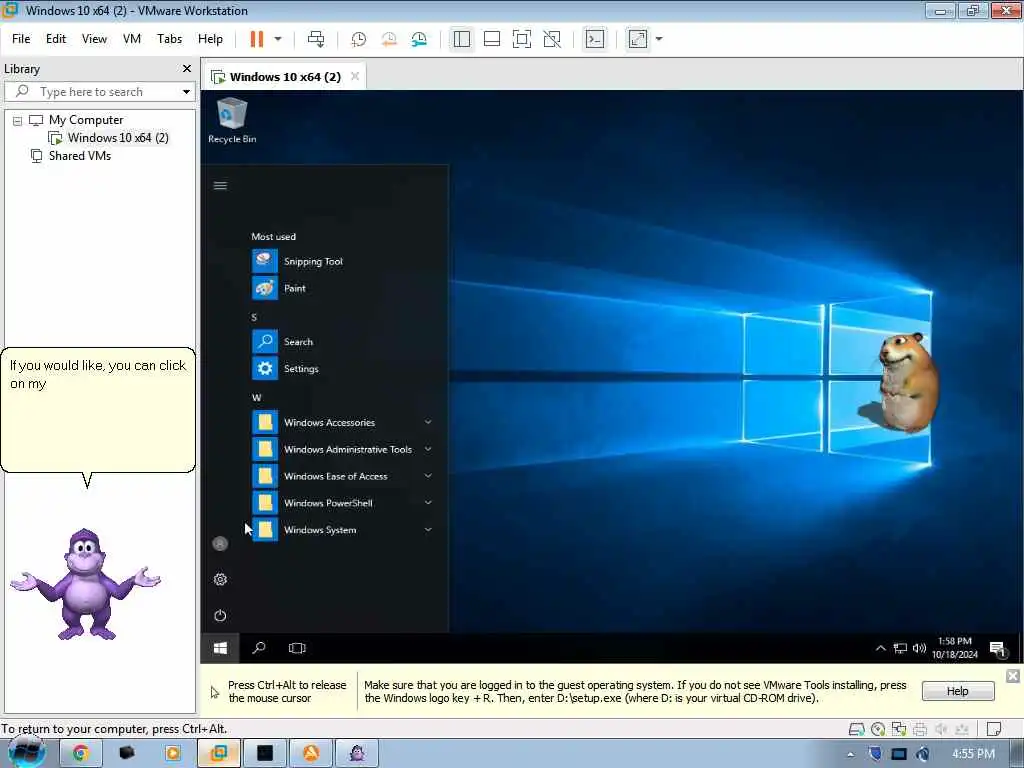Click the guest taskbar search icon
Image resolution: width=1024 pixels, height=768 pixels.
point(259,648)
